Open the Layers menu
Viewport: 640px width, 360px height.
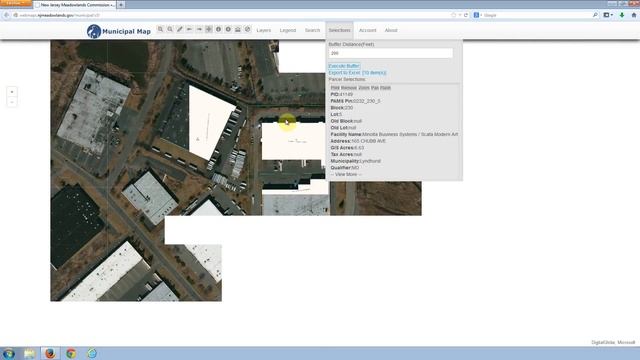click(264, 30)
